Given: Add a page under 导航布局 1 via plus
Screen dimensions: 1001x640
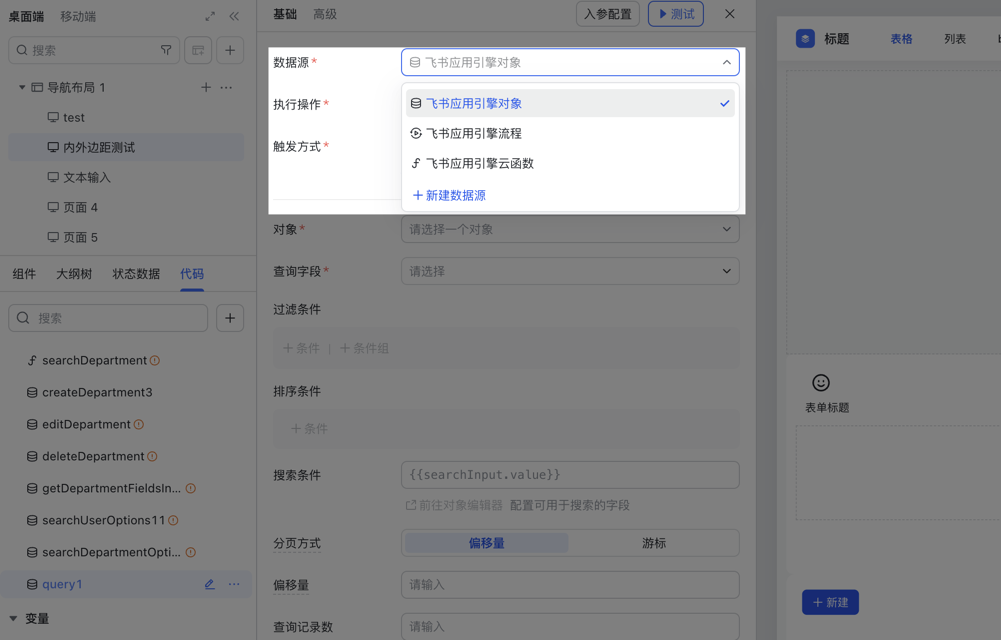Looking at the screenshot, I should (206, 87).
